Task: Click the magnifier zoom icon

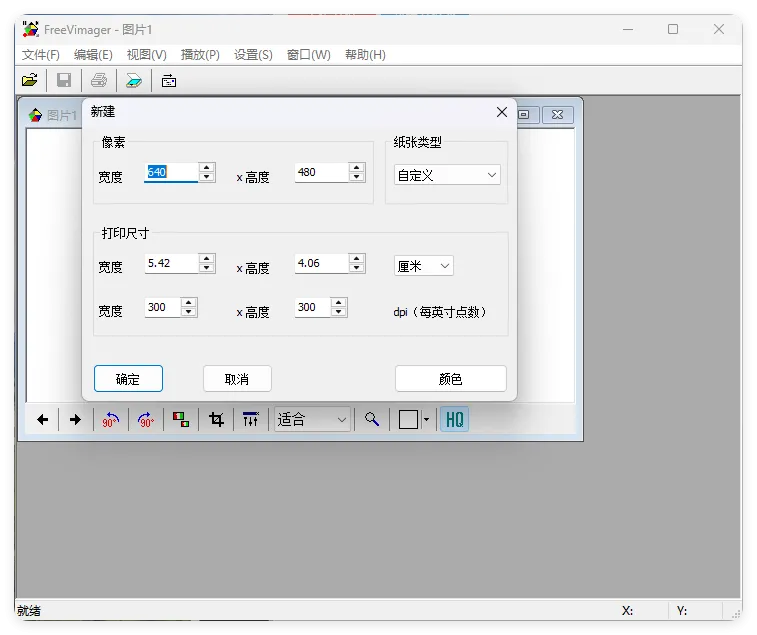Action: 372,420
